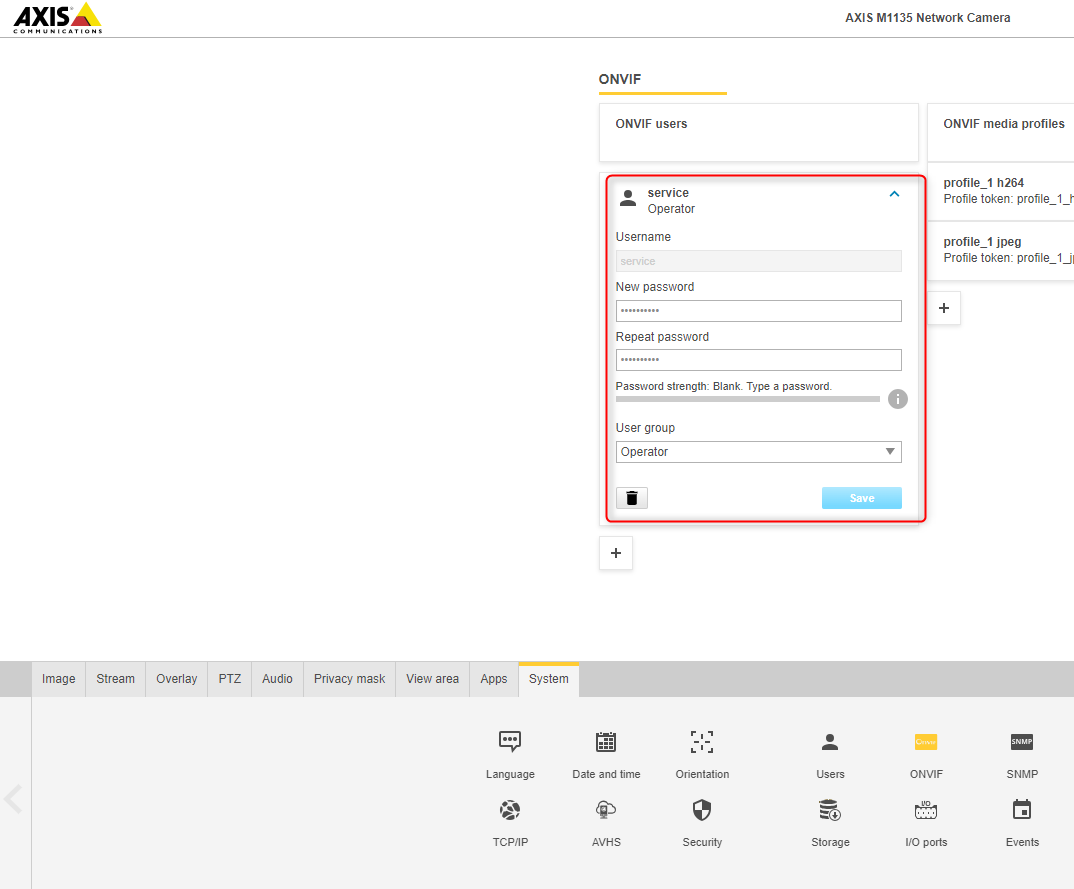Collapse the service user panel chevron
The image size is (1074, 889).
coord(894,195)
